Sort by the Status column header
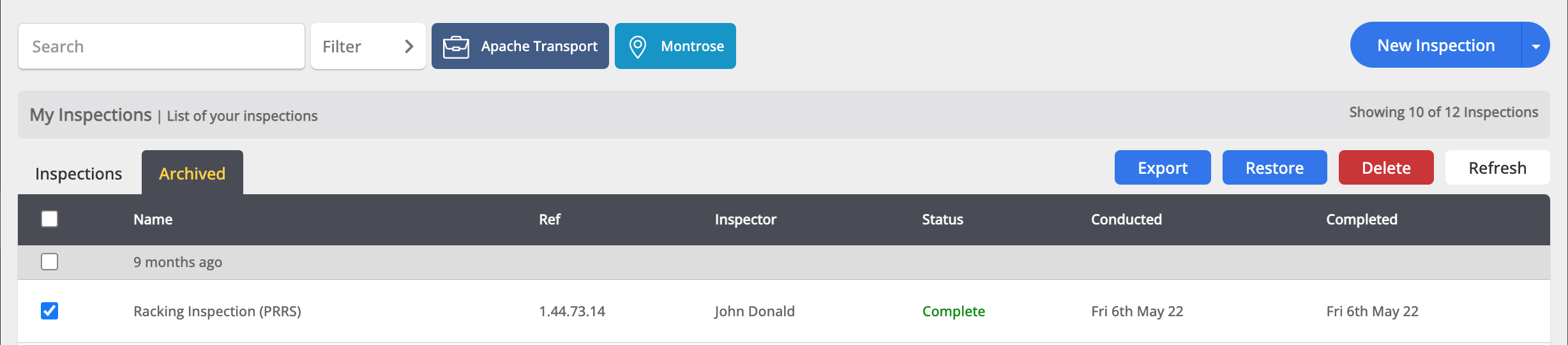Image resolution: width=1568 pixels, height=345 pixels. point(942,220)
